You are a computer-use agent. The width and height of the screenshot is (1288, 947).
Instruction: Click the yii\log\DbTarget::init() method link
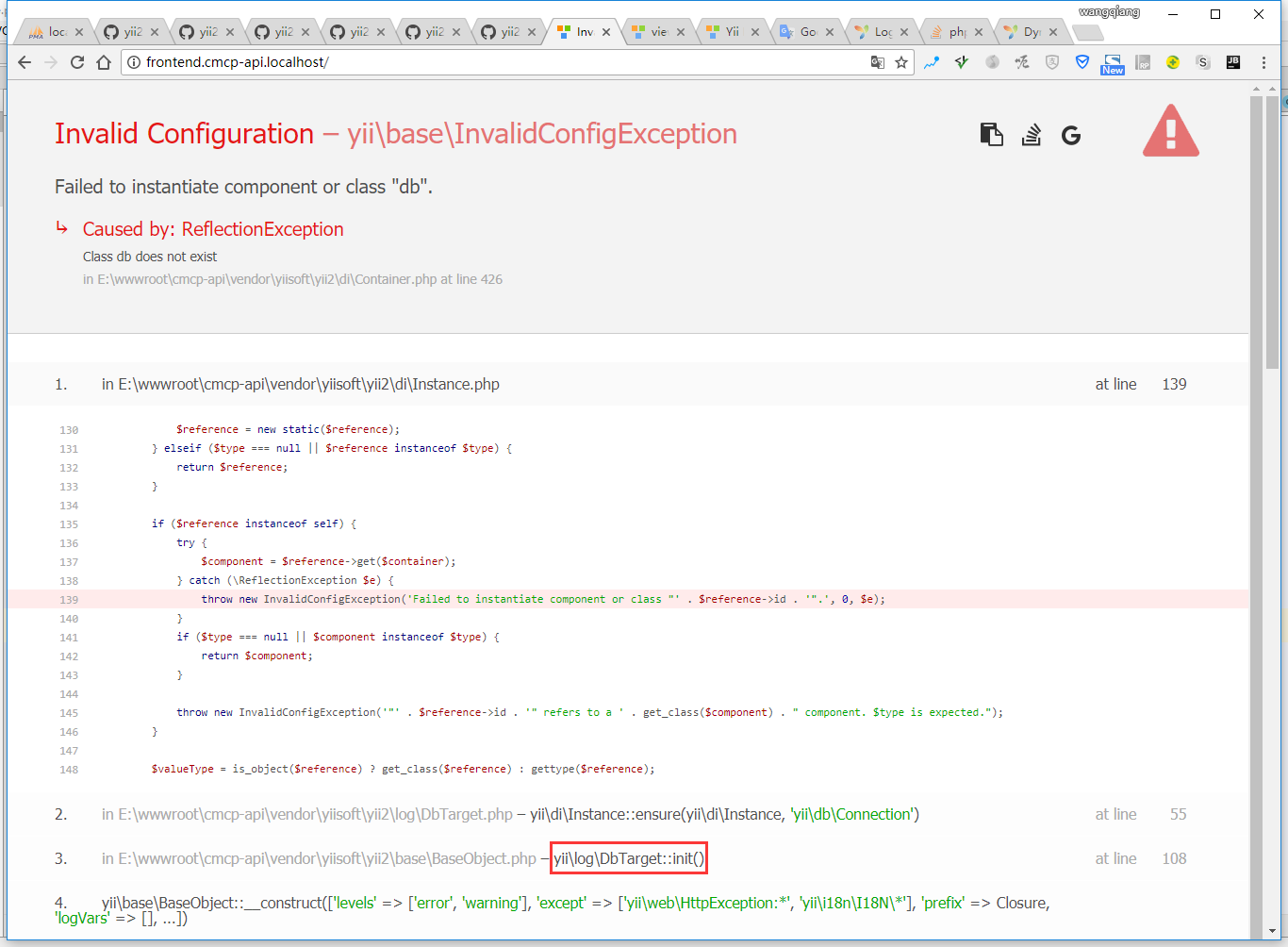click(x=629, y=858)
